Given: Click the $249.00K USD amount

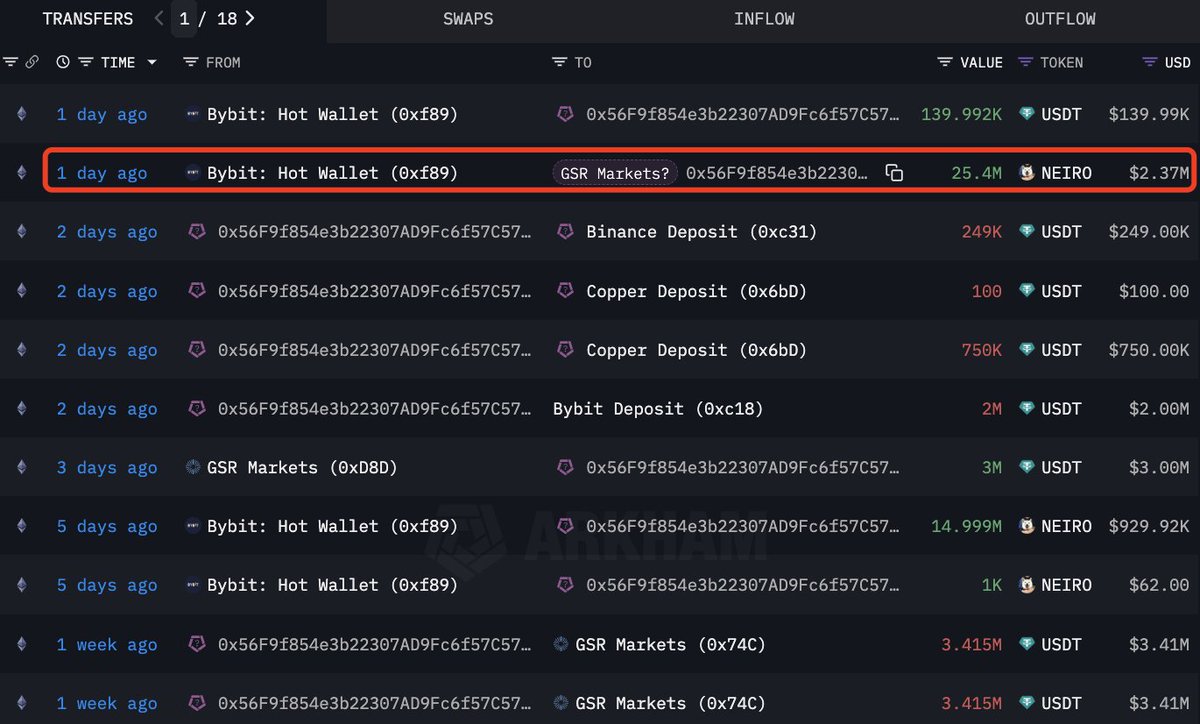Looking at the screenshot, I should (1149, 232).
